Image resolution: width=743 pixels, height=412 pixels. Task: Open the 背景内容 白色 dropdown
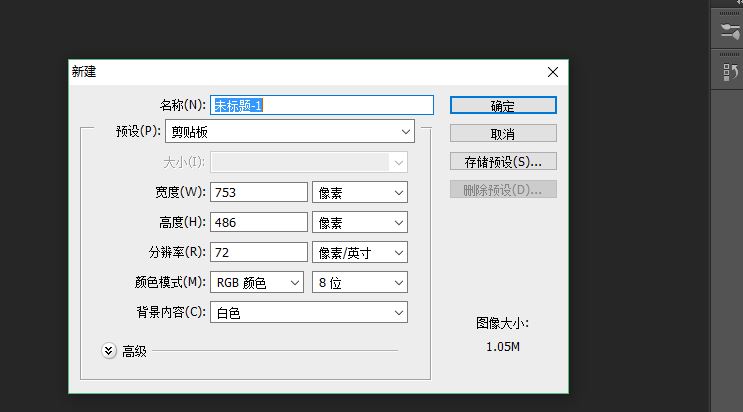coord(308,312)
